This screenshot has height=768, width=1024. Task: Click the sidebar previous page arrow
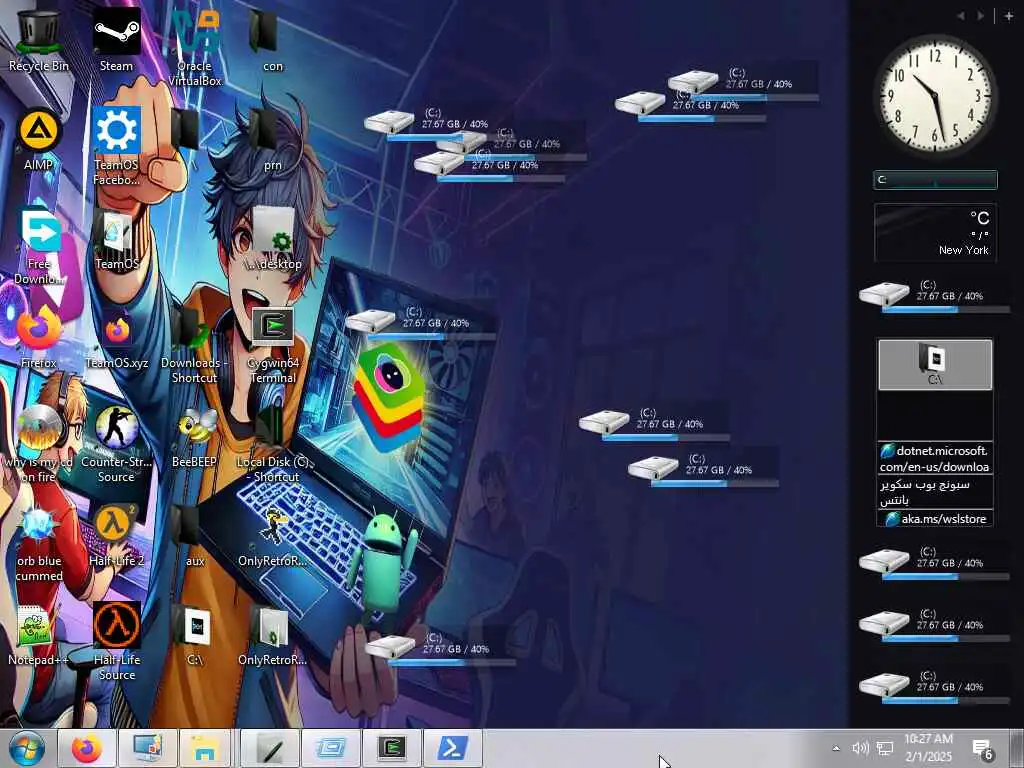click(x=961, y=16)
